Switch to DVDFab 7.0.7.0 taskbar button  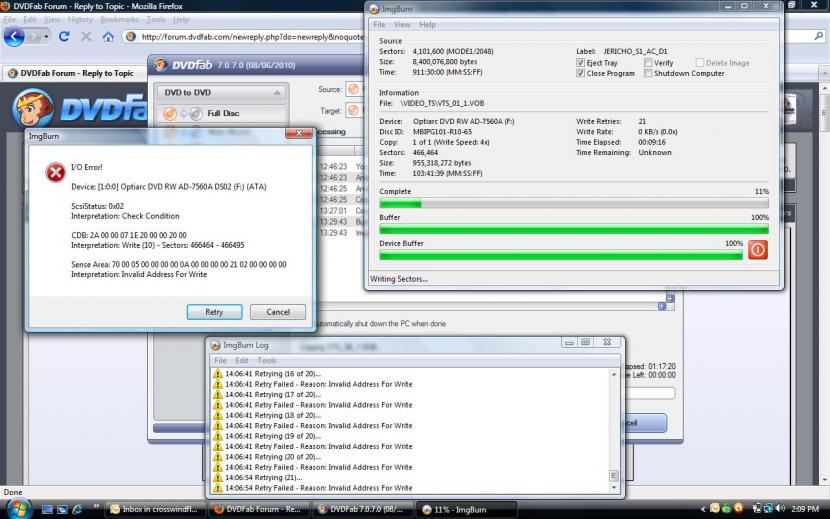(x=363, y=509)
